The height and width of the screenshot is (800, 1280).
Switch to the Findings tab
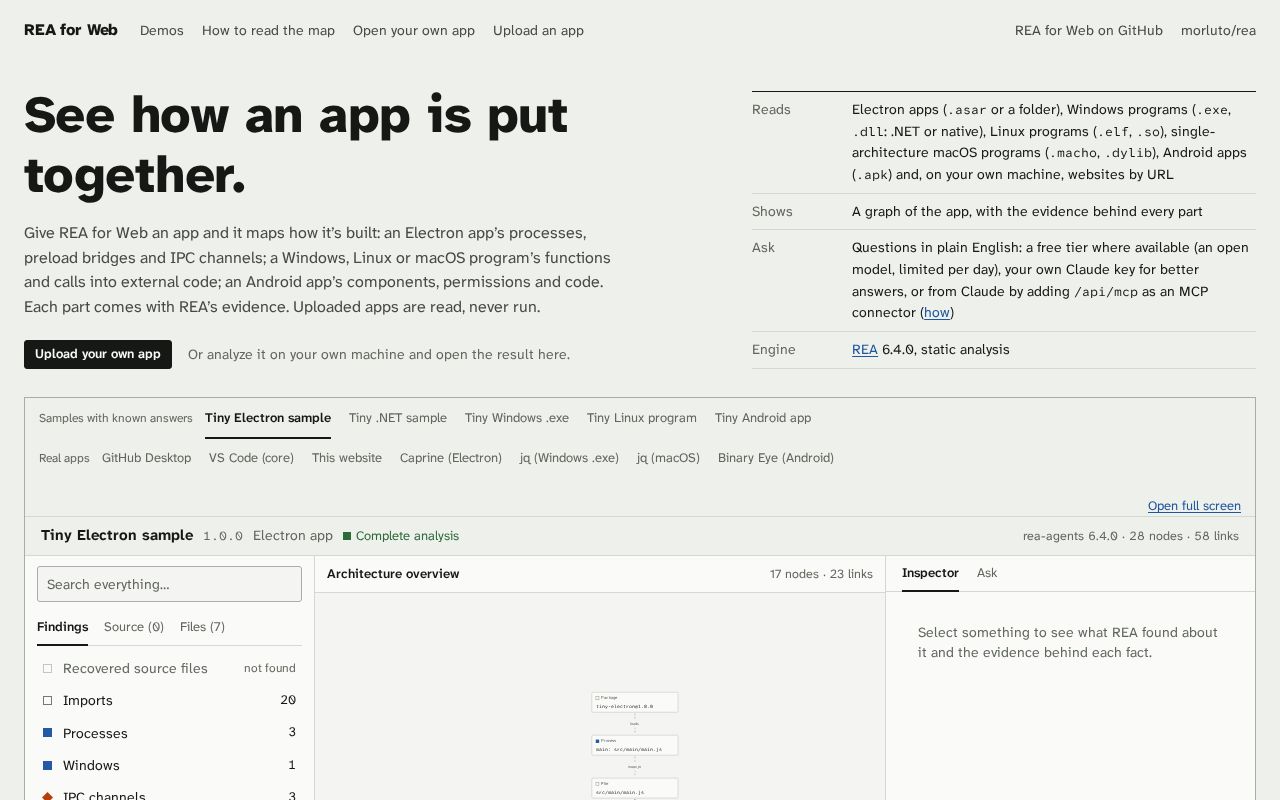click(62, 627)
